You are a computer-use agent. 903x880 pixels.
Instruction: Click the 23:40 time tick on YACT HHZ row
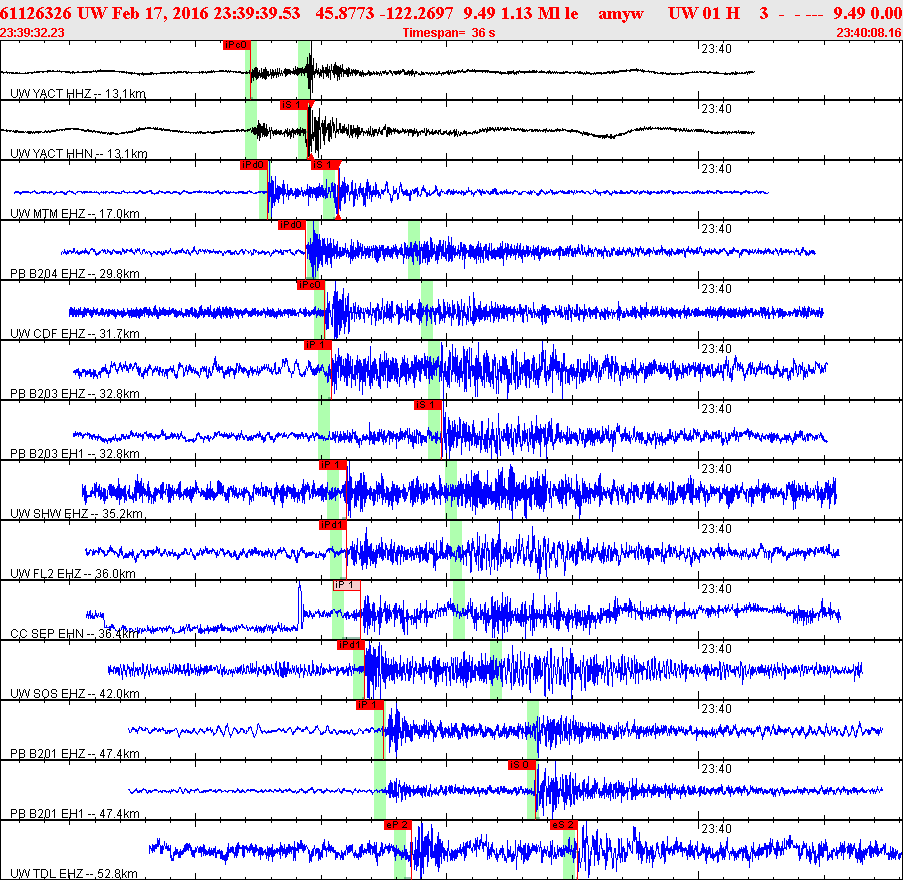tap(716, 49)
